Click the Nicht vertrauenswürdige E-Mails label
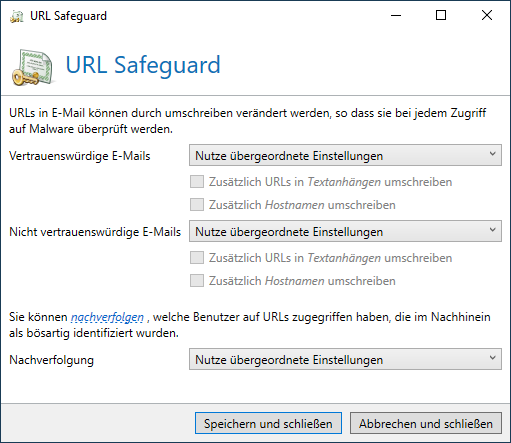 click(x=95, y=232)
